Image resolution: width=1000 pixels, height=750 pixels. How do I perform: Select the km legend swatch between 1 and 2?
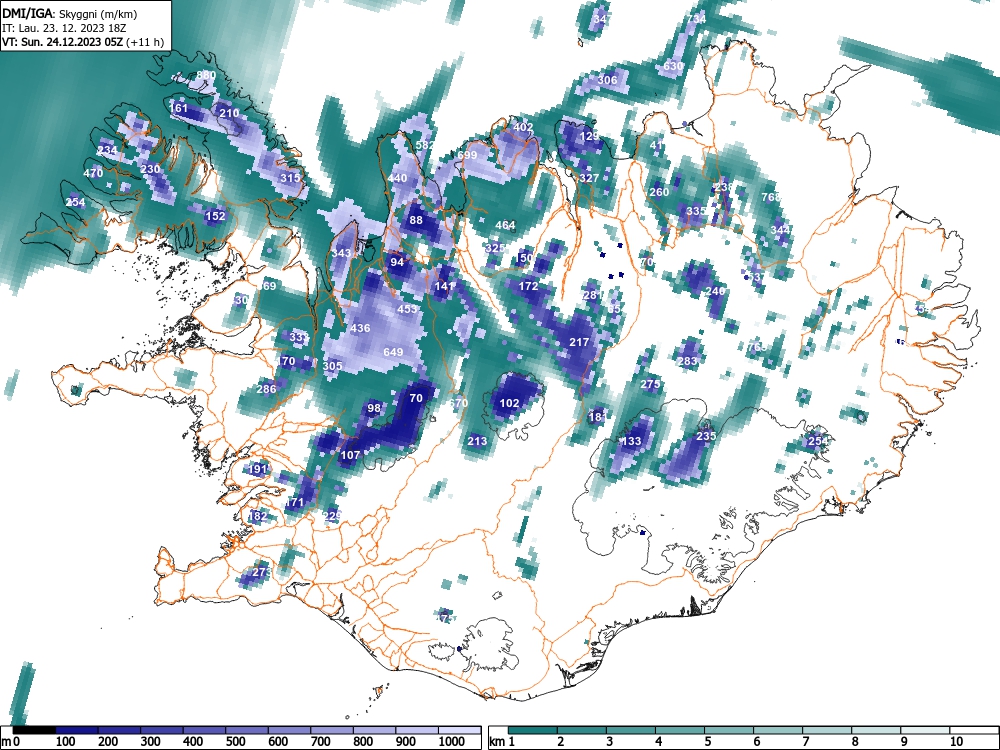pos(533,730)
